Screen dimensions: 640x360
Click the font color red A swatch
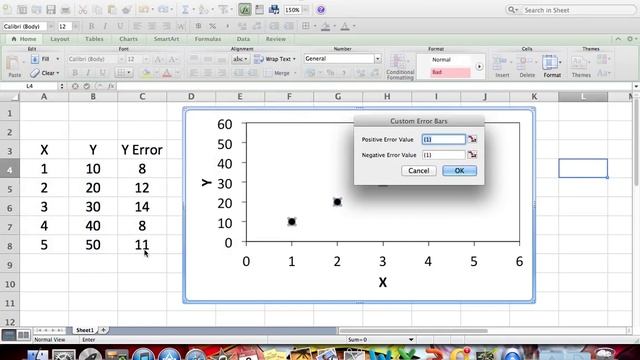pyautogui.click(x=167, y=73)
